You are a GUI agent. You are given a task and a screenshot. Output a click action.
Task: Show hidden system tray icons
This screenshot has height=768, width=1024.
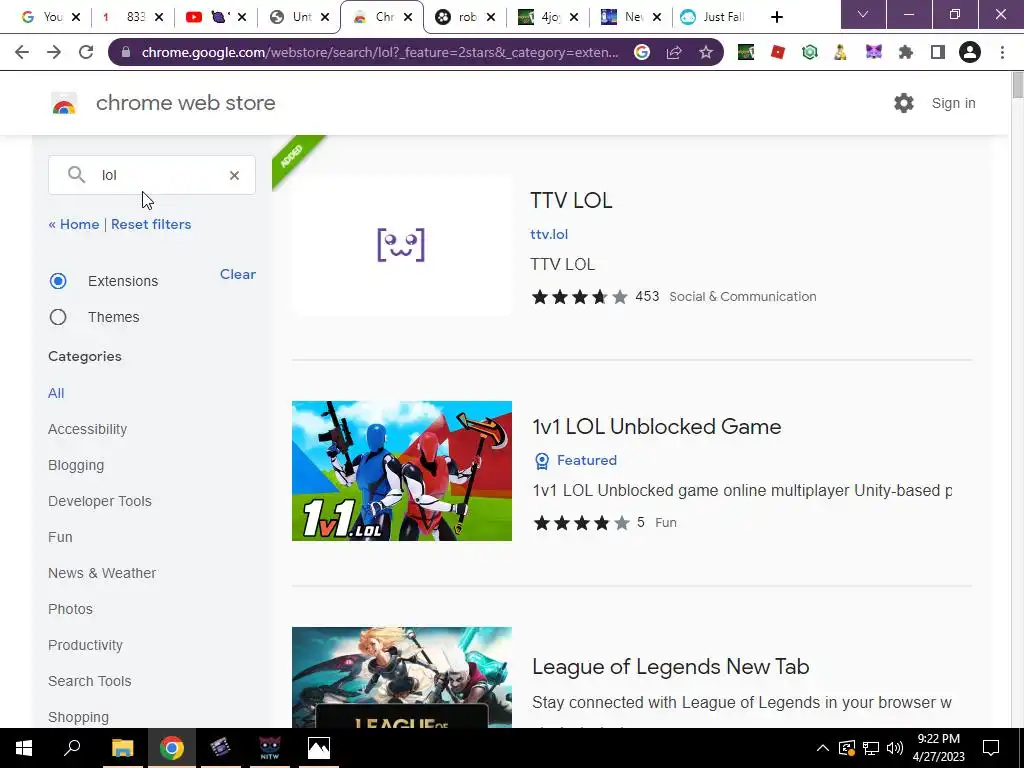pos(822,748)
